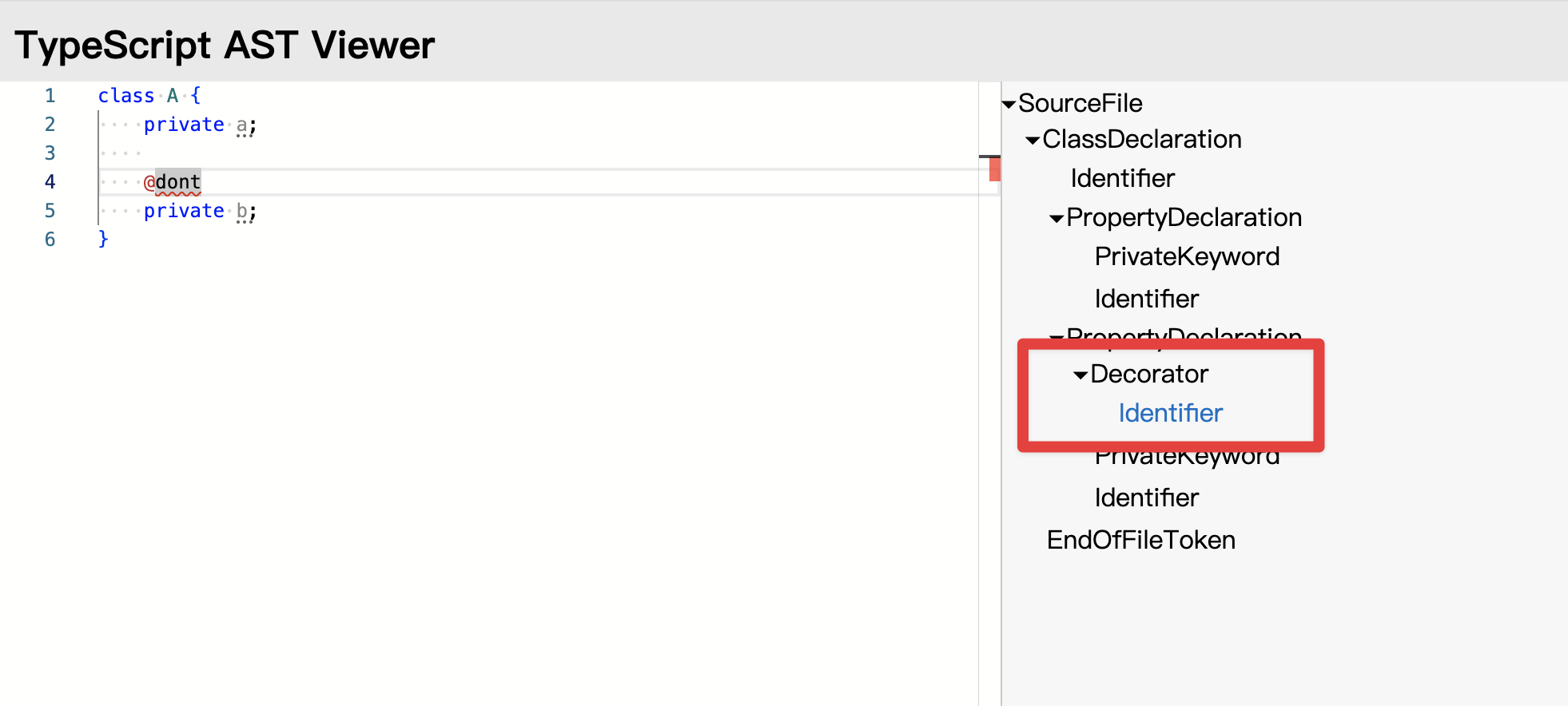Click line number 1 in the gutter
The image size is (1568, 706).
pos(50,96)
